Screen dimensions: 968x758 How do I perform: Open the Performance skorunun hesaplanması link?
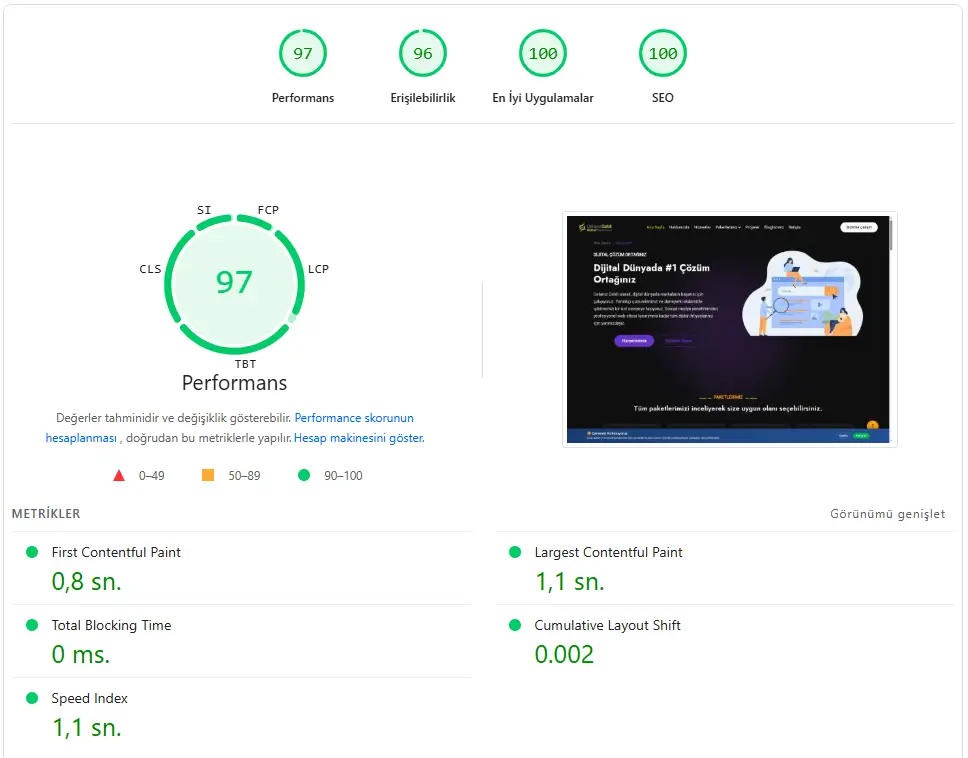coord(352,417)
